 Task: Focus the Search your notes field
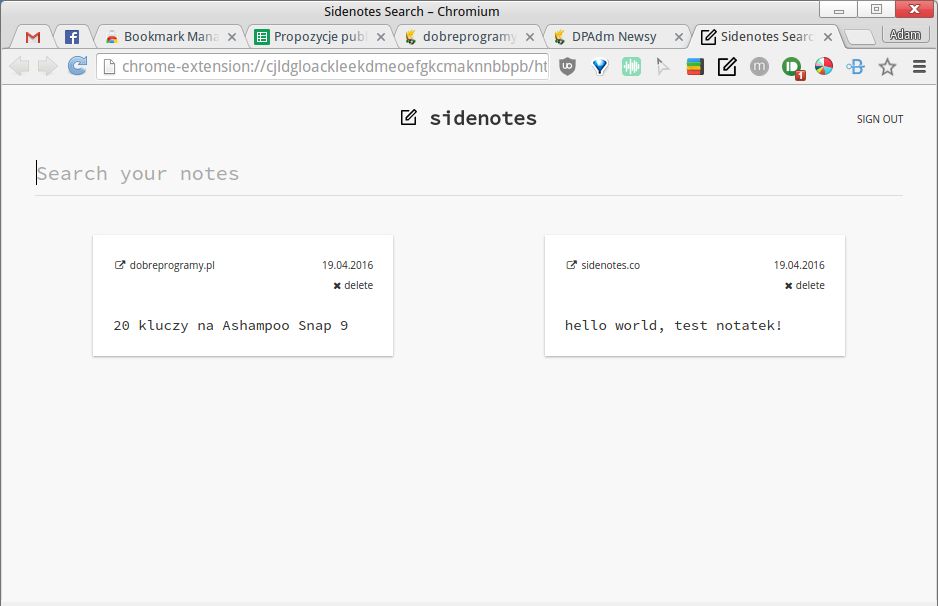point(469,173)
